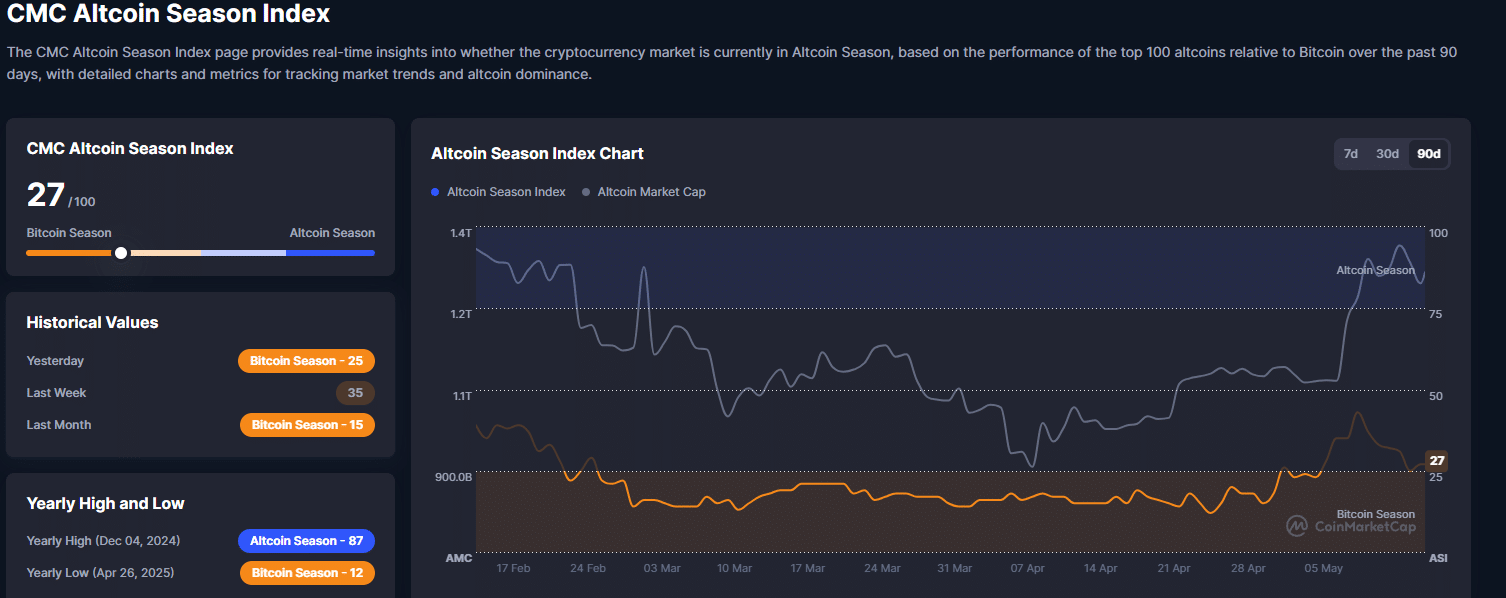Click the CoinMarketCap watermark logo
The width and height of the screenshot is (1506, 598).
[1297, 525]
